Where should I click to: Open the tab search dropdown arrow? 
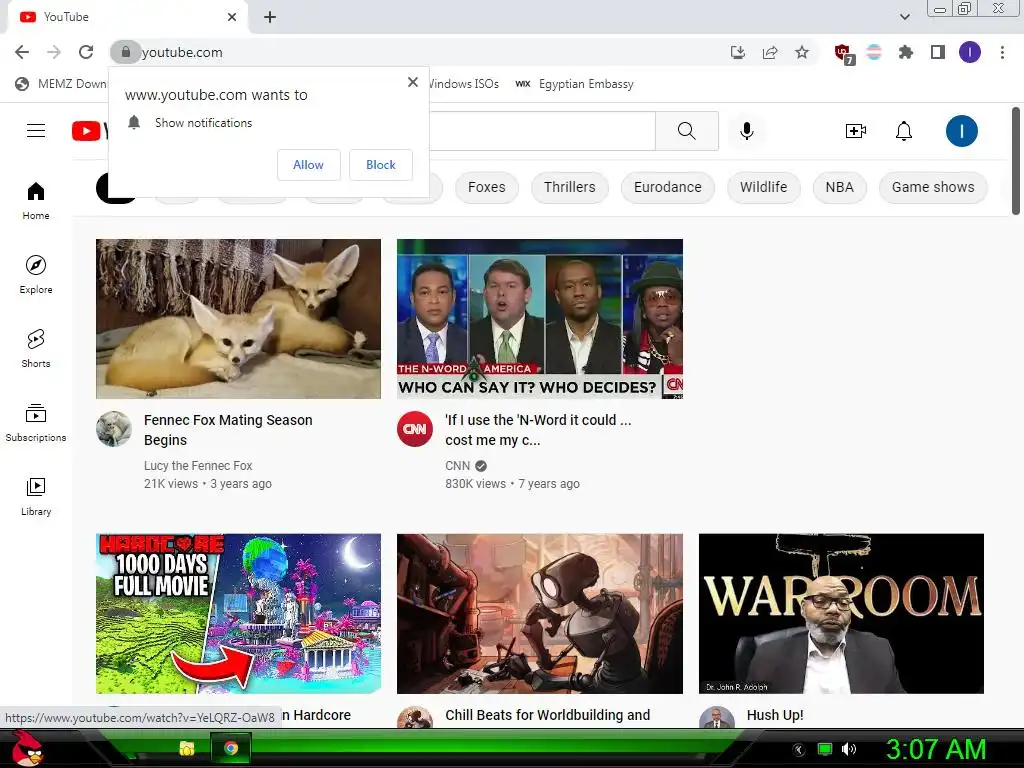pyautogui.click(x=904, y=17)
